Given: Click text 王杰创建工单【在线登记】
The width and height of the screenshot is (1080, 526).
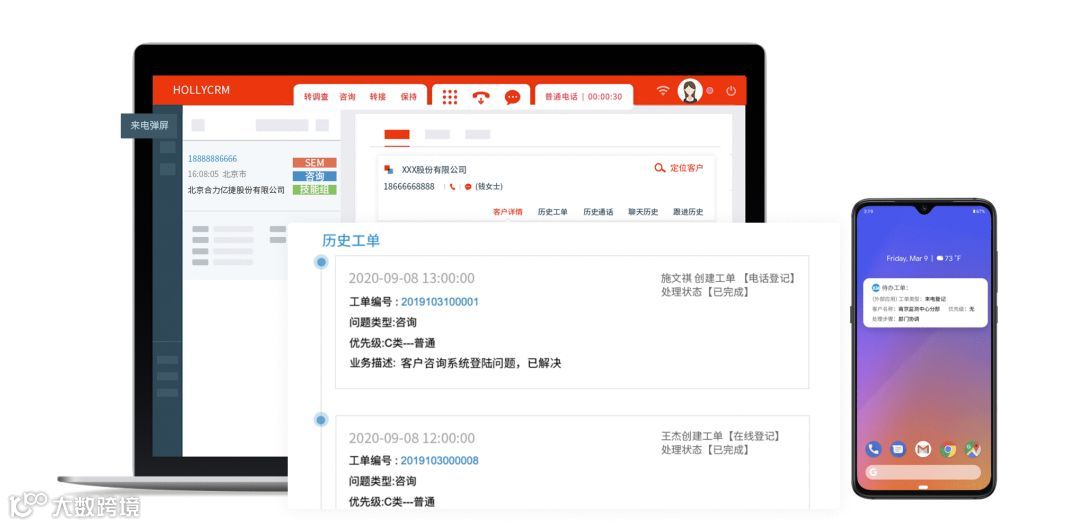Looking at the screenshot, I should tap(721, 436).
